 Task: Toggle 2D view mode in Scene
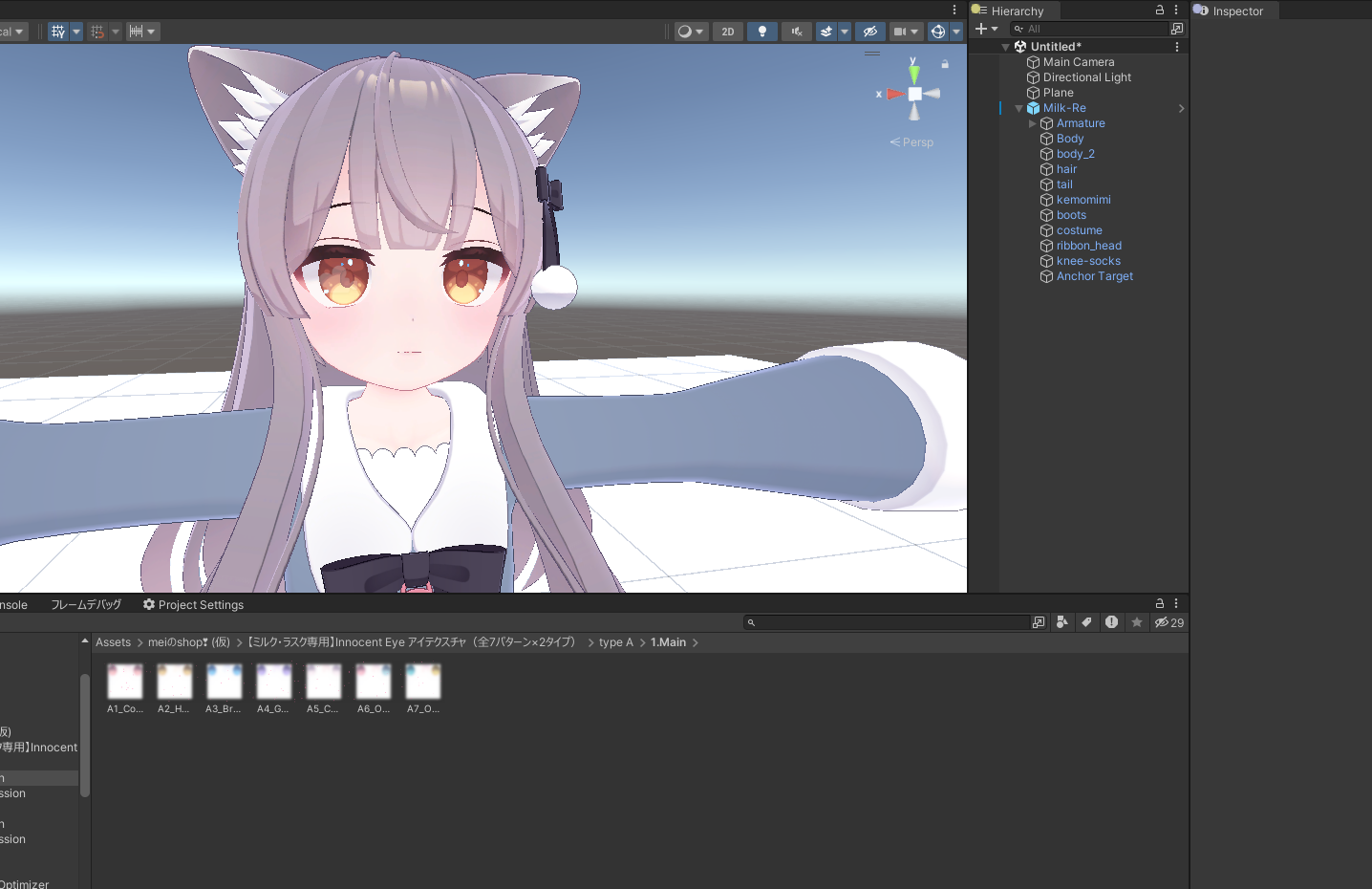[x=728, y=32]
